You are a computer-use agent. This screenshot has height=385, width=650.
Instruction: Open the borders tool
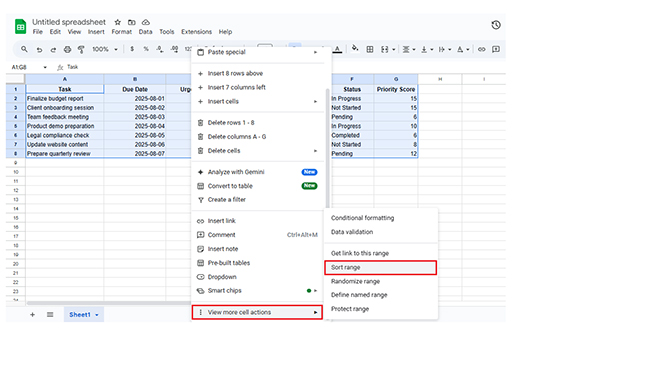(370, 49)
